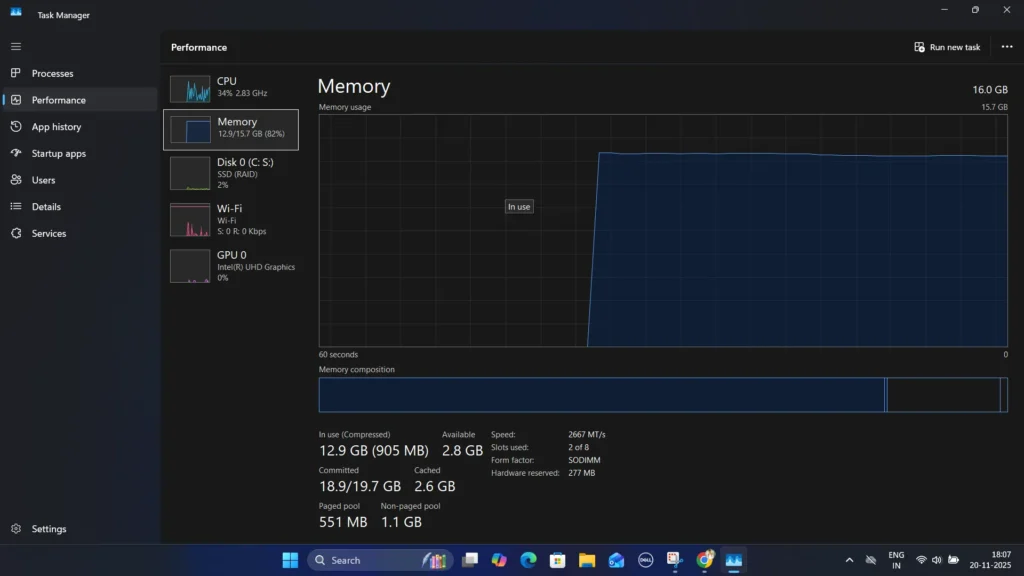Image resolution: width=1024 pixels, height=576 pixels.
Task: Open the ENG IN language switcher
Action: pyautogui.click(x=896, y=560)
